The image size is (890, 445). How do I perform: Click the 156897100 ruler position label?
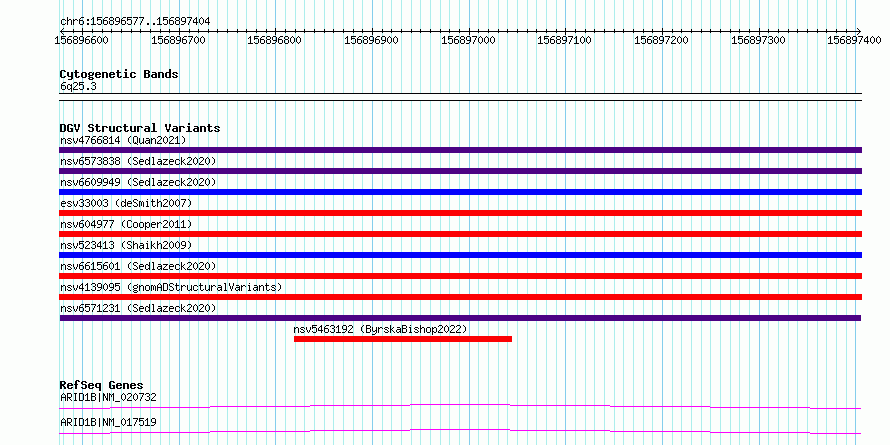[x=564, y=40]
